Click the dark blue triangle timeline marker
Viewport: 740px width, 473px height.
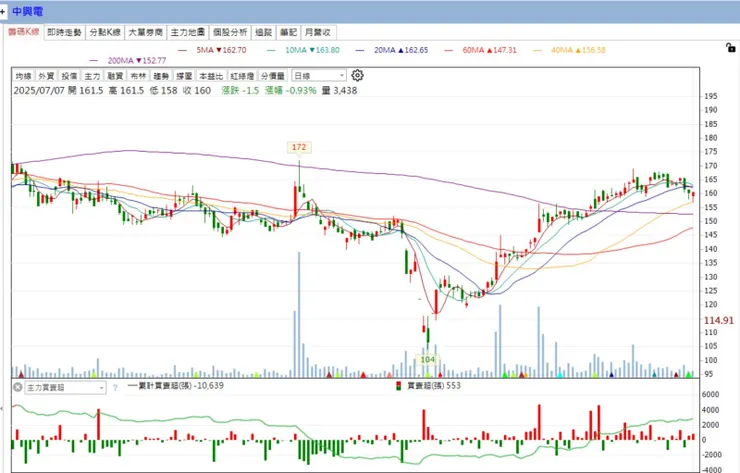pos(612,375)
